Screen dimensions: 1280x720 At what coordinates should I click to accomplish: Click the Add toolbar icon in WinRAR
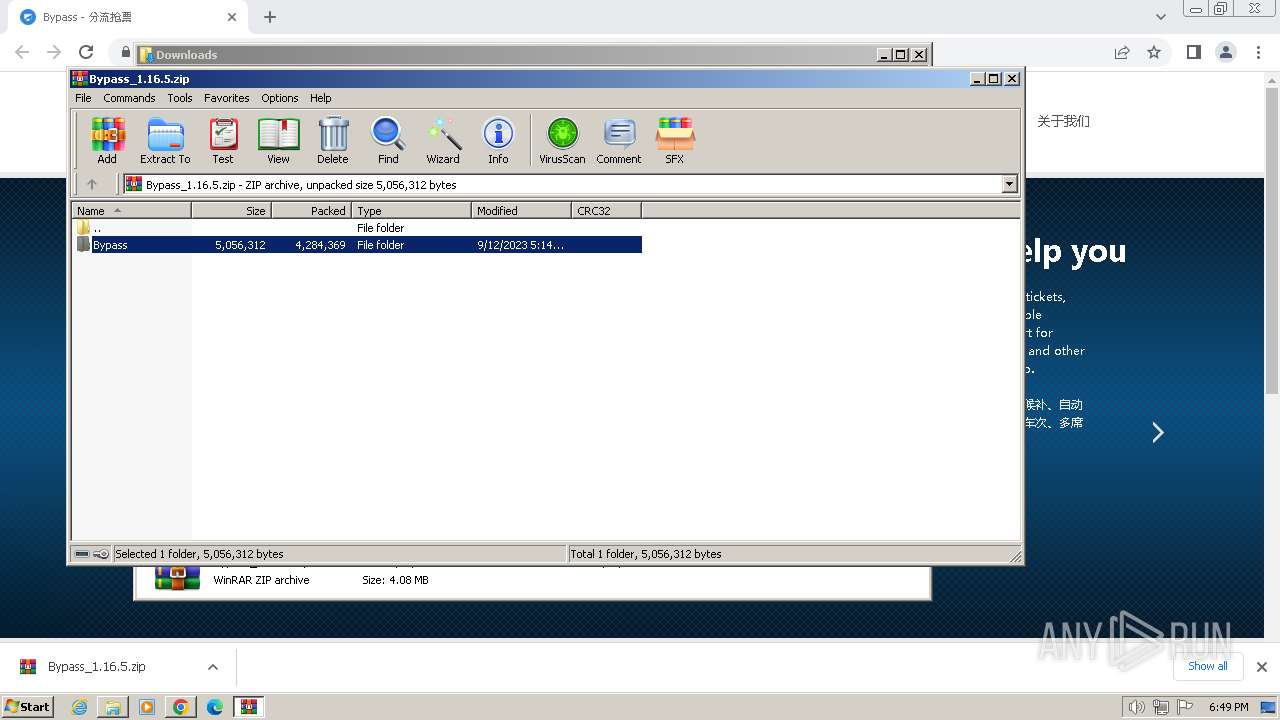[x=107, y=140]
